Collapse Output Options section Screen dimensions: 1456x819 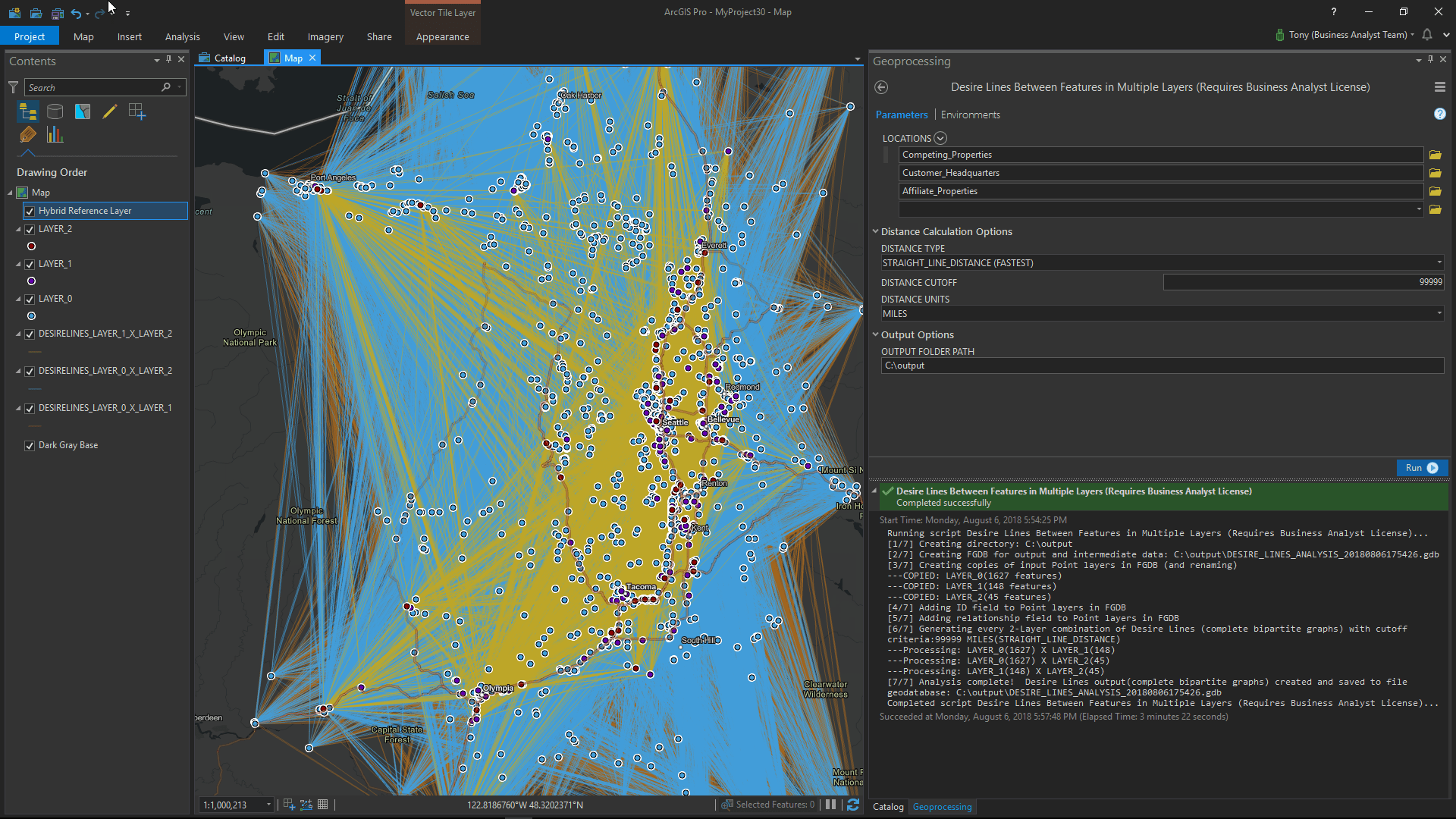click(875, 334)
